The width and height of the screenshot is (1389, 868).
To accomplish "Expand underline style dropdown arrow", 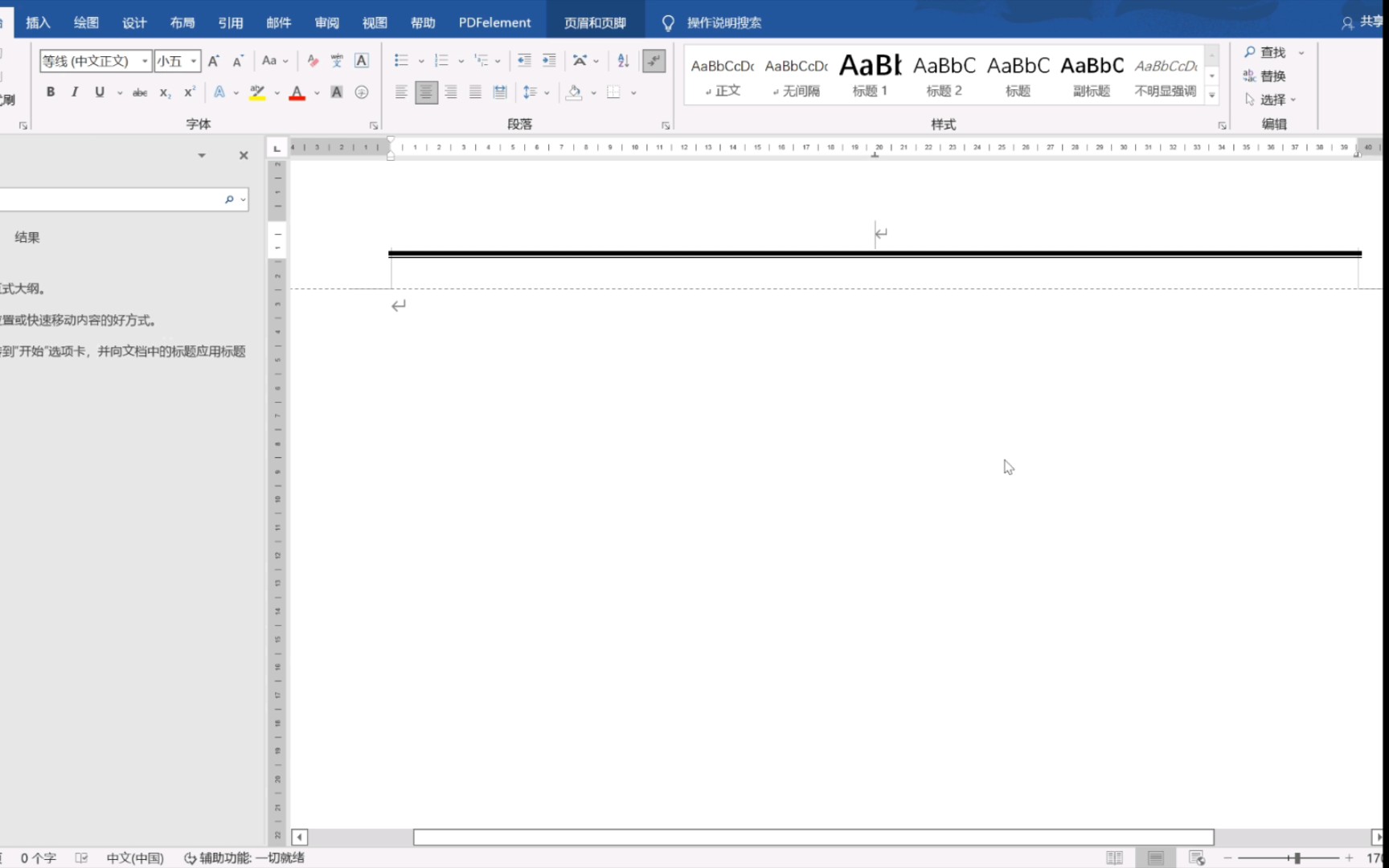I will 120,92.
